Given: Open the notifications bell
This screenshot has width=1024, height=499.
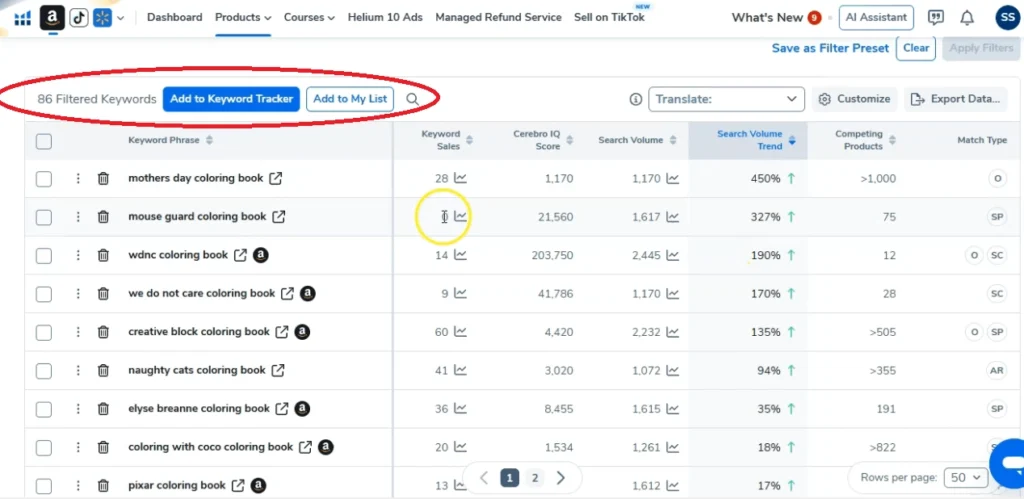Looking at the screenshot, I should tap(967, 18).
